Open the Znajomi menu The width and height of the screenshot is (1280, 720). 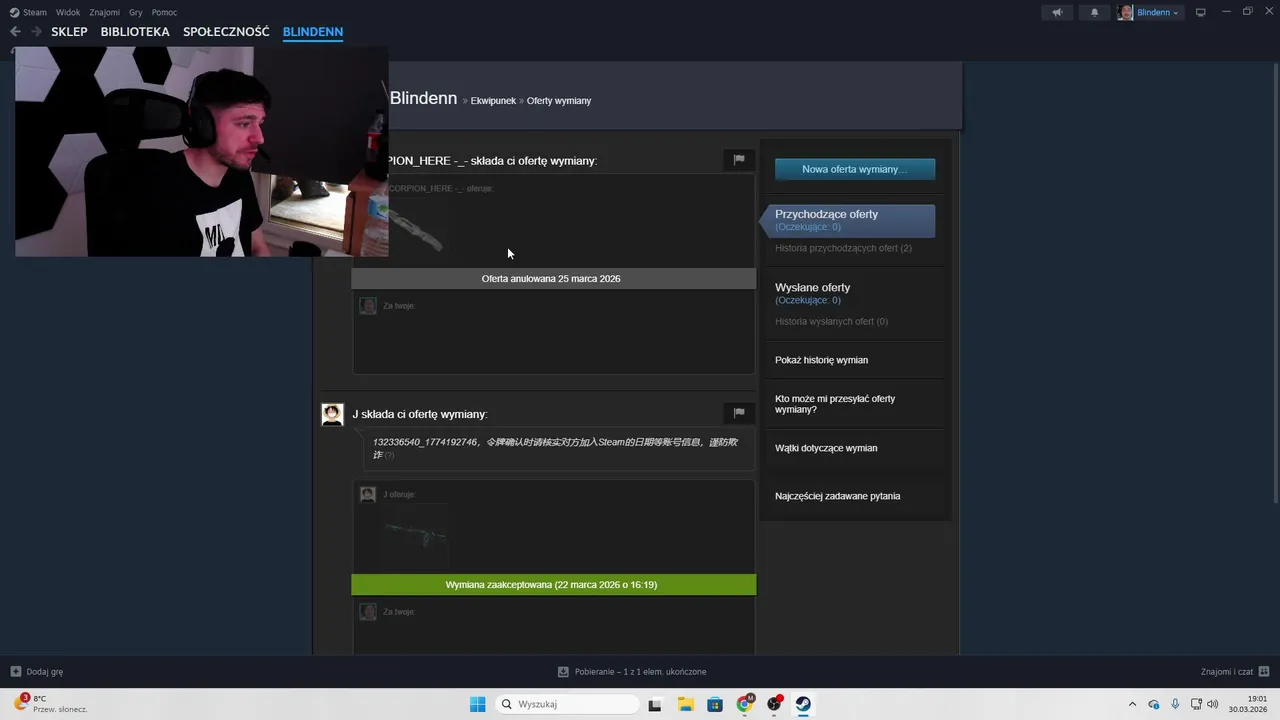coord(104,12)
